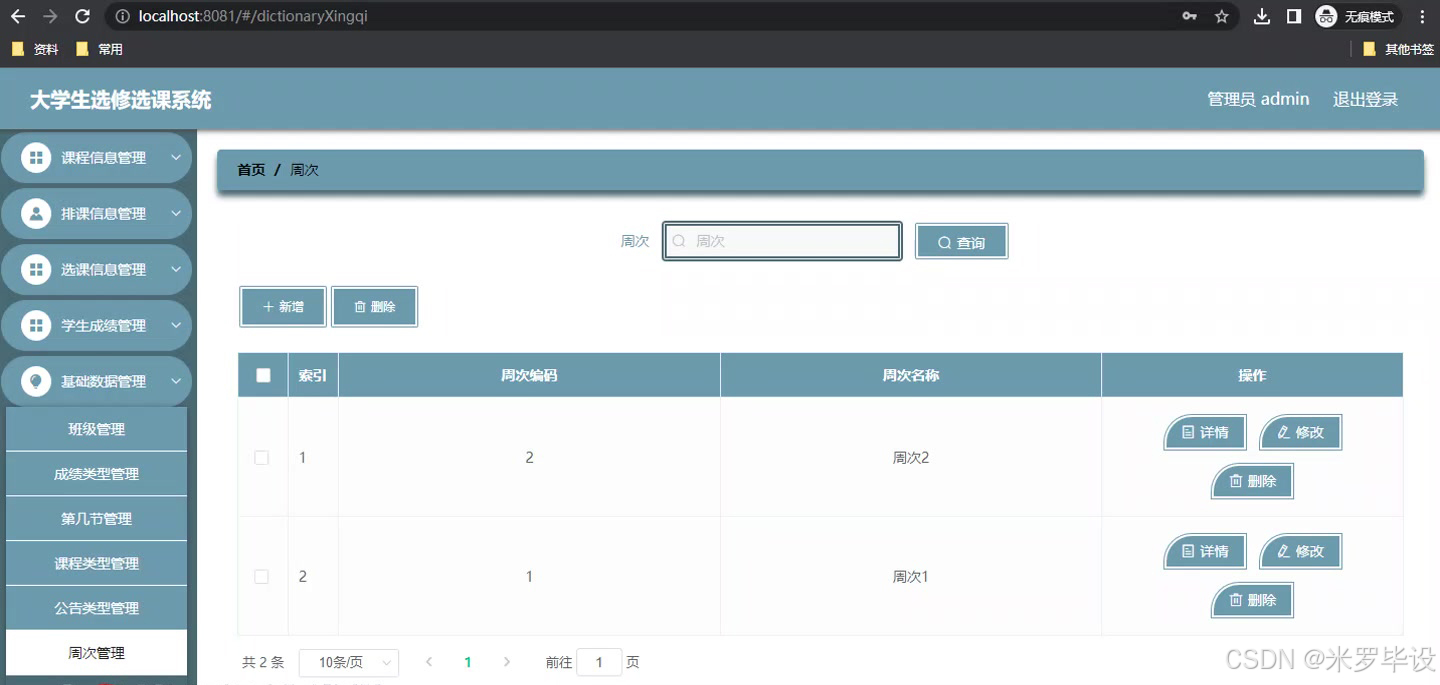Open 班级管理 in the sidebar

[x=96, y=429]
